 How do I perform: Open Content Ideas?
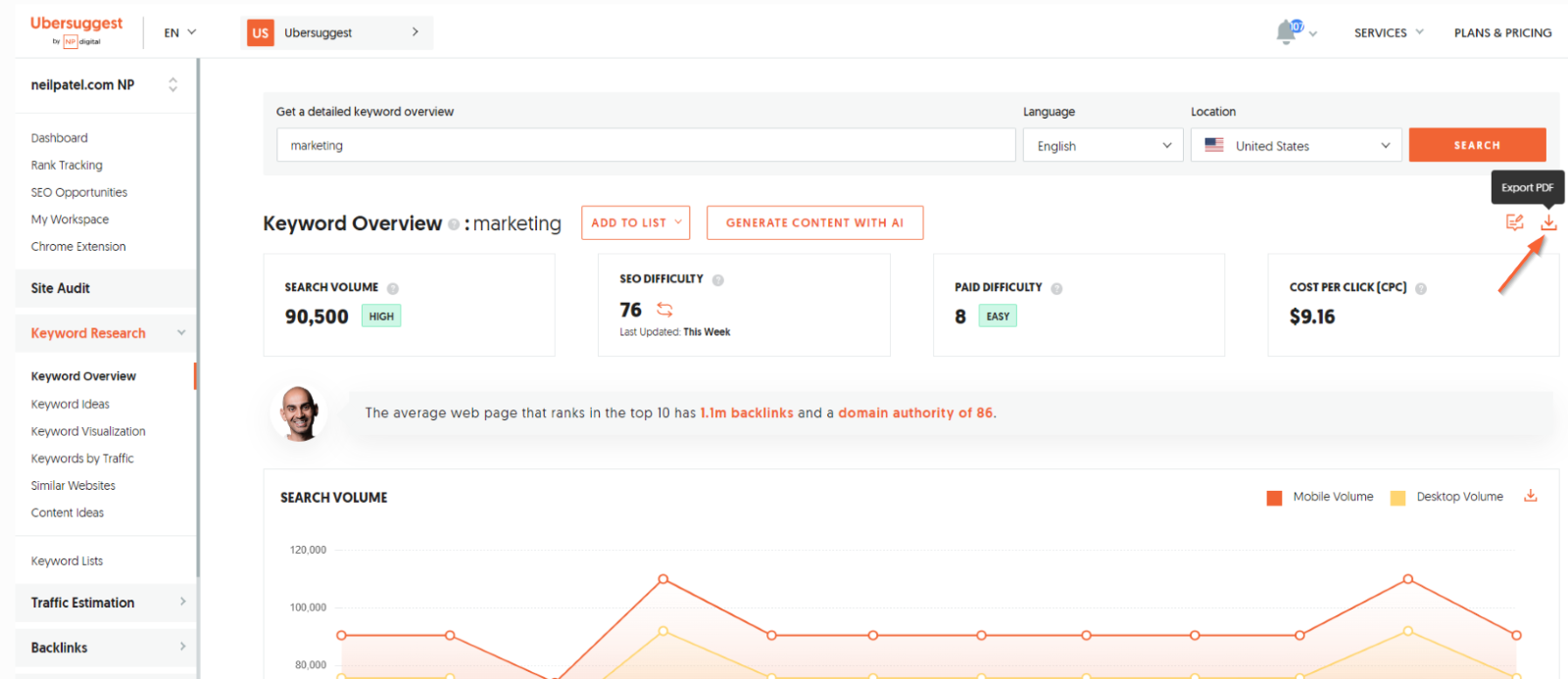67,512
